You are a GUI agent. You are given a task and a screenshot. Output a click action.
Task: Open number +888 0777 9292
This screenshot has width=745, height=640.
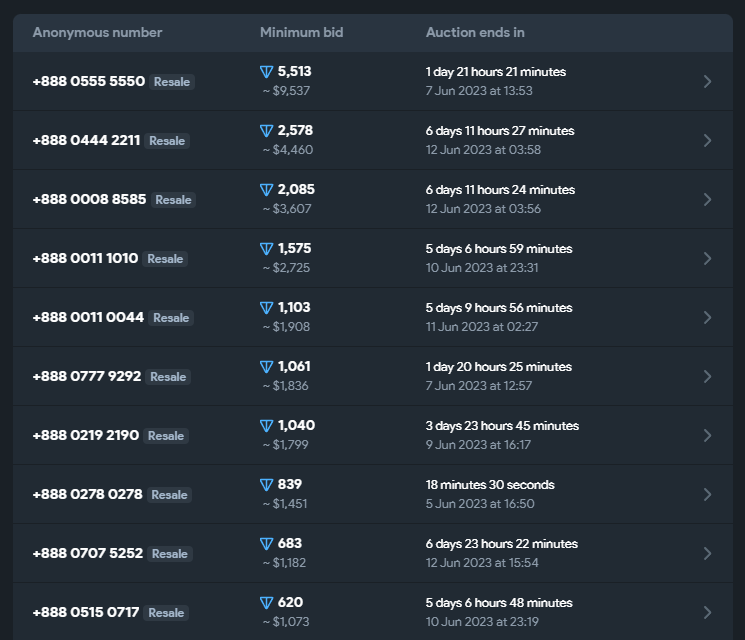pyautogui.click(x=87, y=376)
